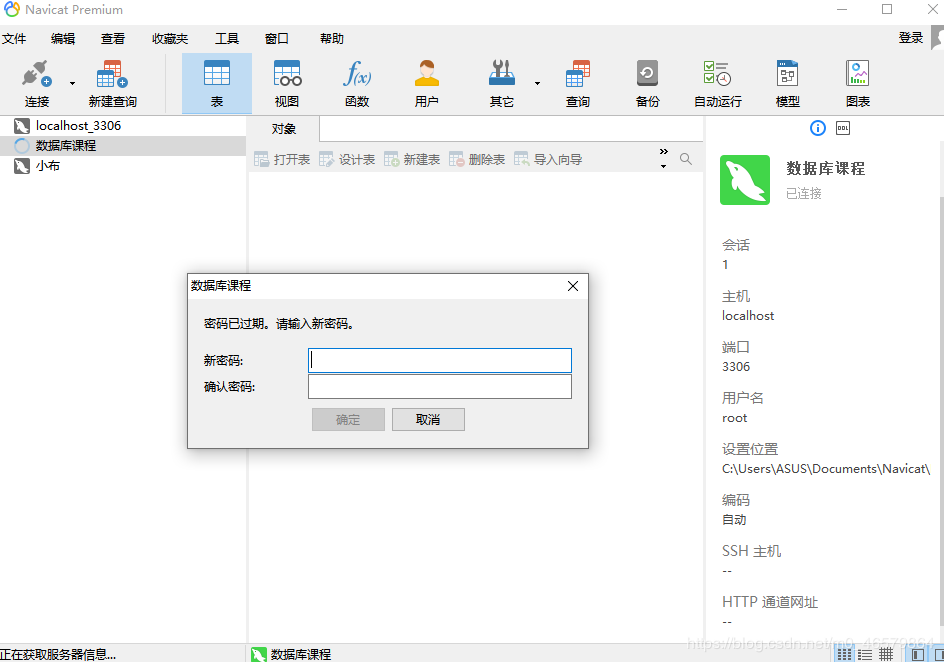Open the 其它 objects dropdown
Screen dimensions: 944x662
(x=535, y=82)
